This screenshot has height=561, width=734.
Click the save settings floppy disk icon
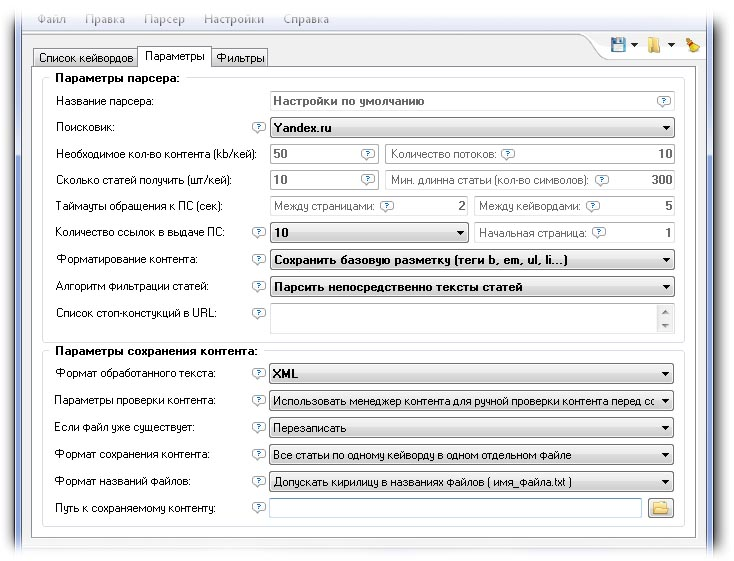[x=618, y=45]
